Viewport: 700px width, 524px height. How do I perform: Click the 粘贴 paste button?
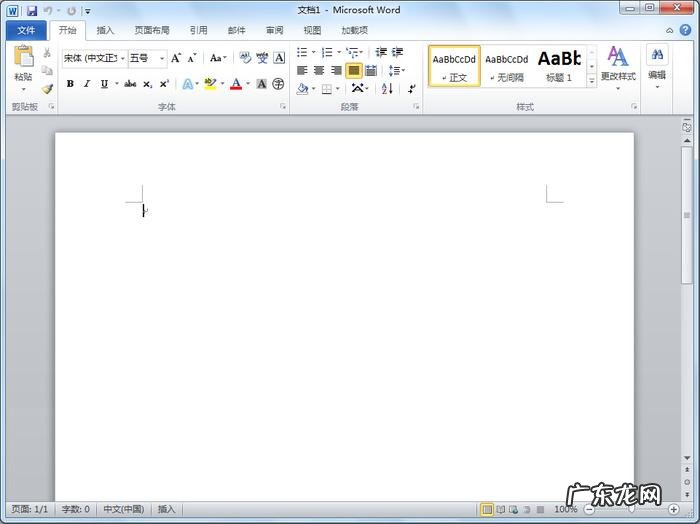pyautogui.click(x=22, y=64)
